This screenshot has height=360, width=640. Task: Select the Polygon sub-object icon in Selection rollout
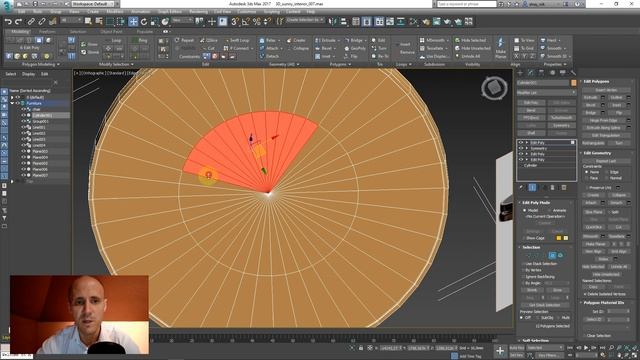tap(552, 255)
